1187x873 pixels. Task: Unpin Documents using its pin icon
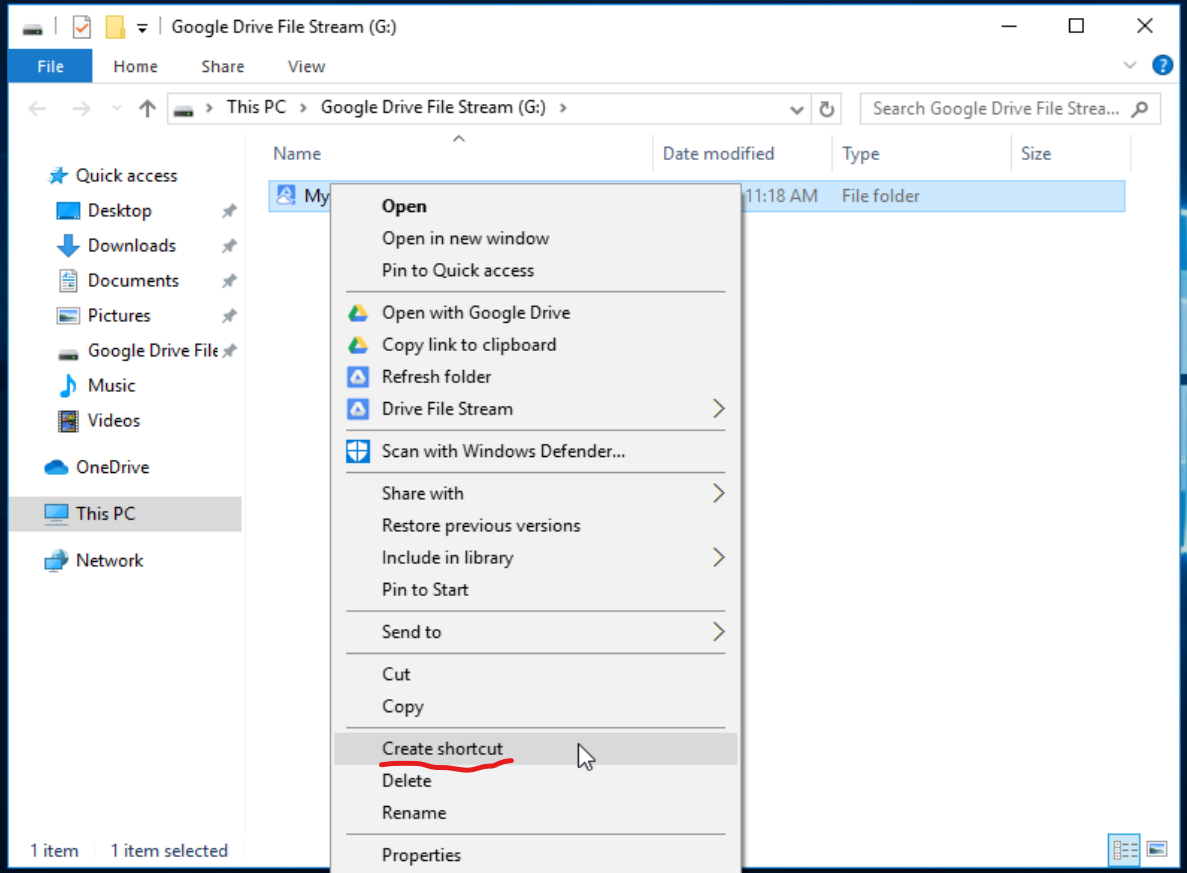click(229, 281)
